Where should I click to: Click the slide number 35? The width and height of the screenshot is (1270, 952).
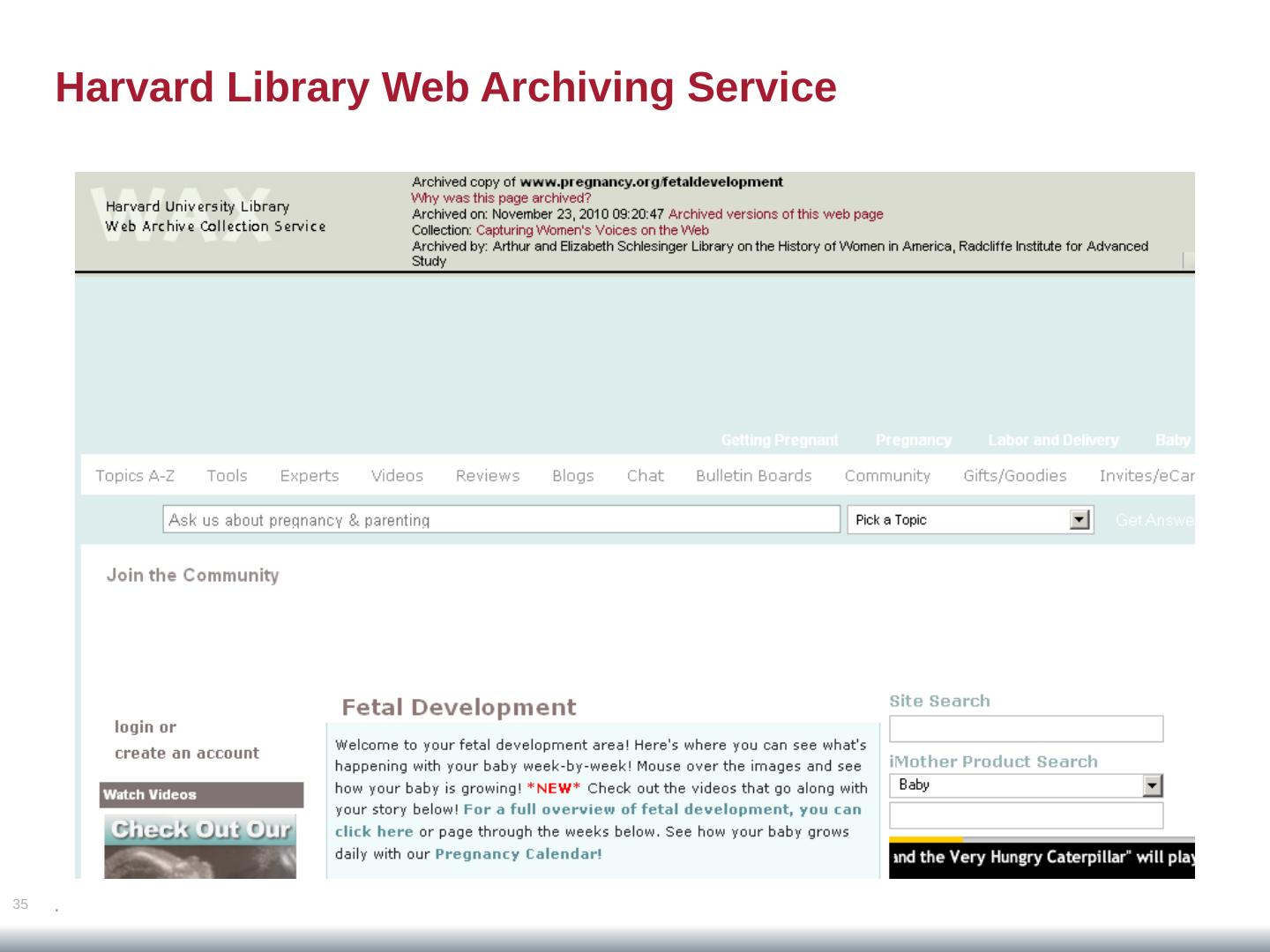[x=20, y=904]
